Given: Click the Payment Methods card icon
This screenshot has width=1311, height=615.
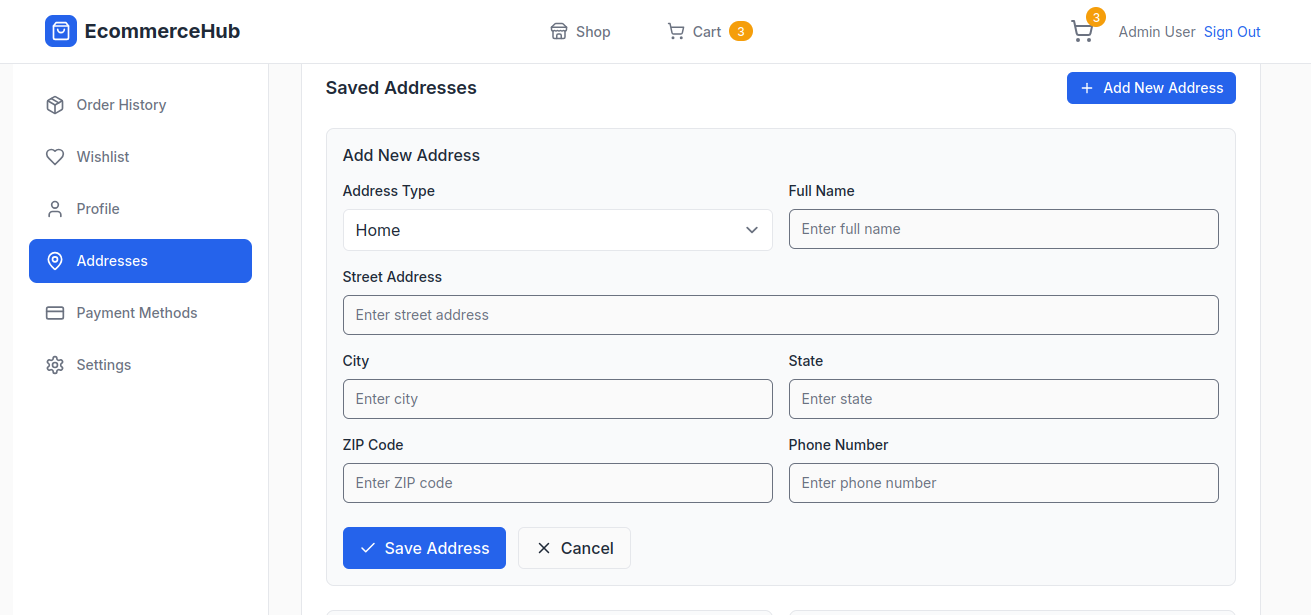Looking at the screenshot, I should click(x=55, y=313).
